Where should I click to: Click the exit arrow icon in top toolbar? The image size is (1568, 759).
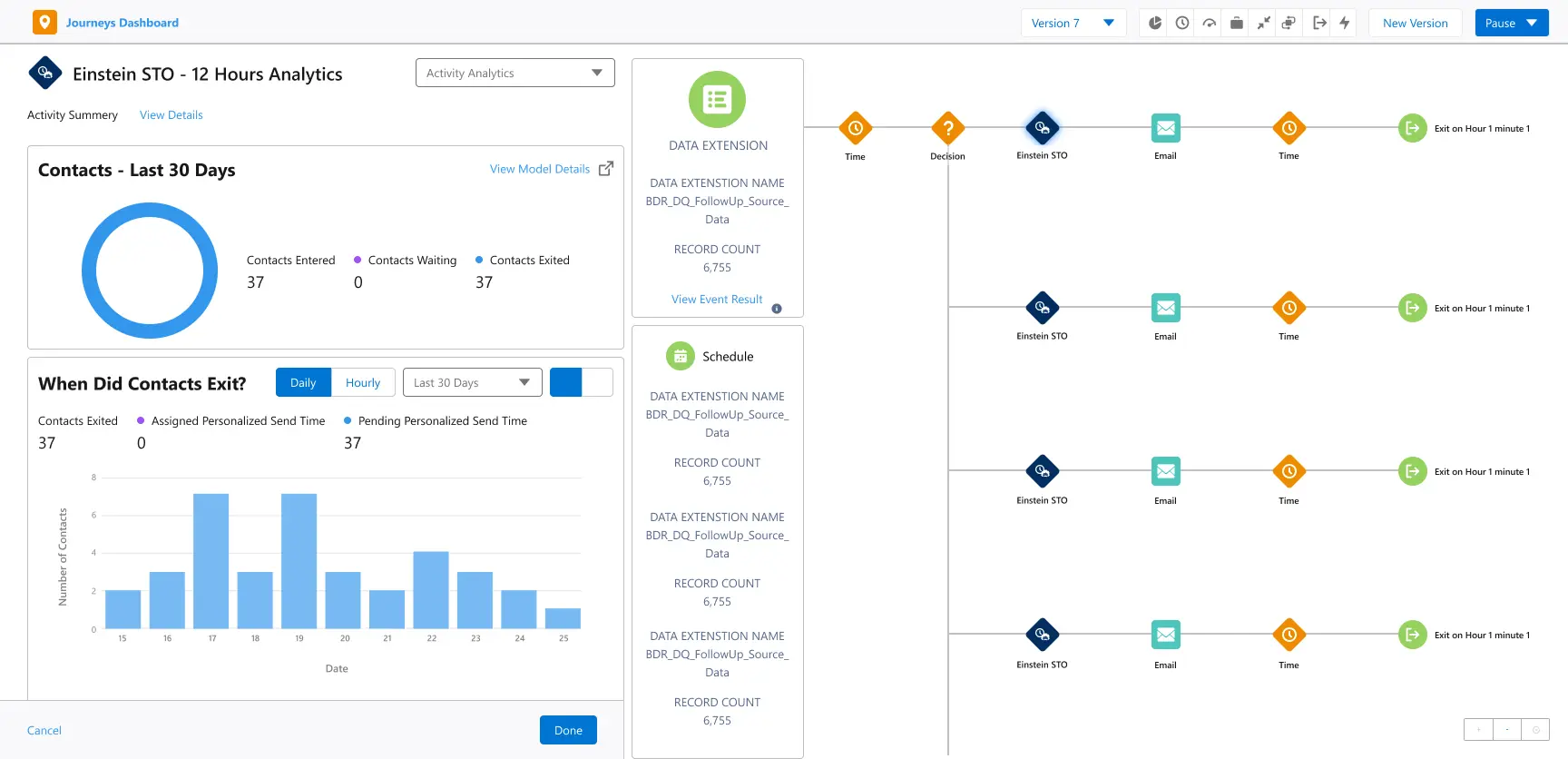1319,23
